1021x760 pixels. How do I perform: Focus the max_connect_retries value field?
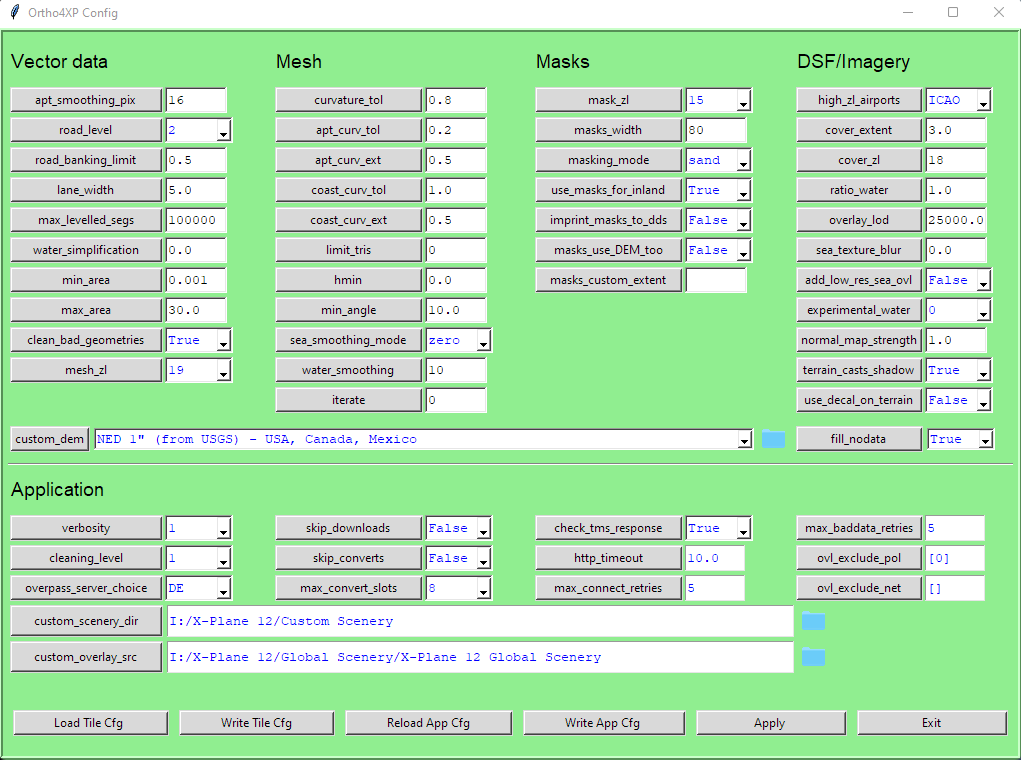click(x=716, y=588)
